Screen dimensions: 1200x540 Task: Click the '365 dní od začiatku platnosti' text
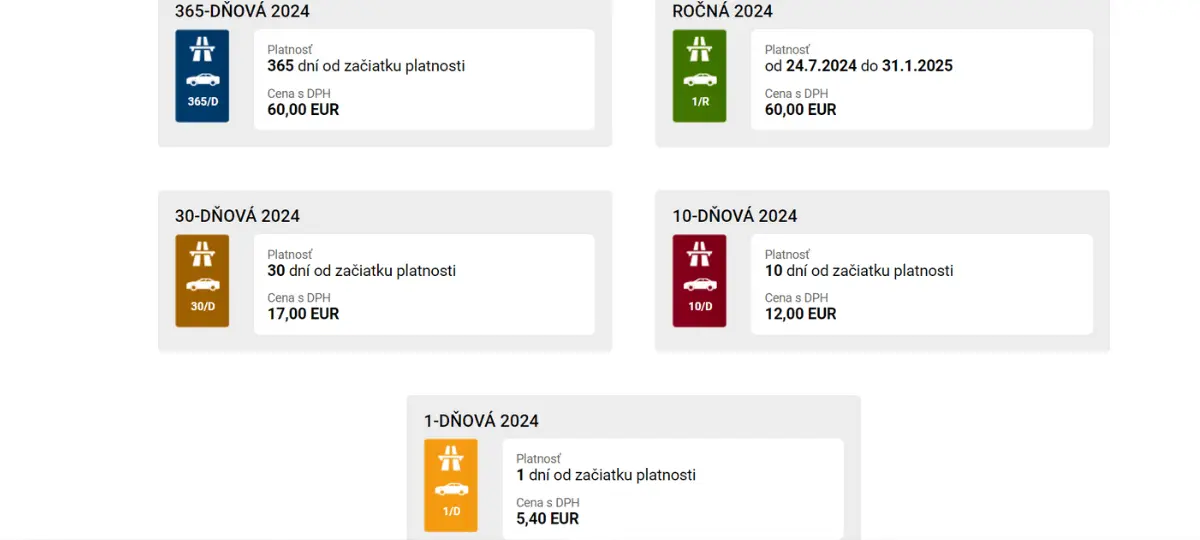[366, 66]
